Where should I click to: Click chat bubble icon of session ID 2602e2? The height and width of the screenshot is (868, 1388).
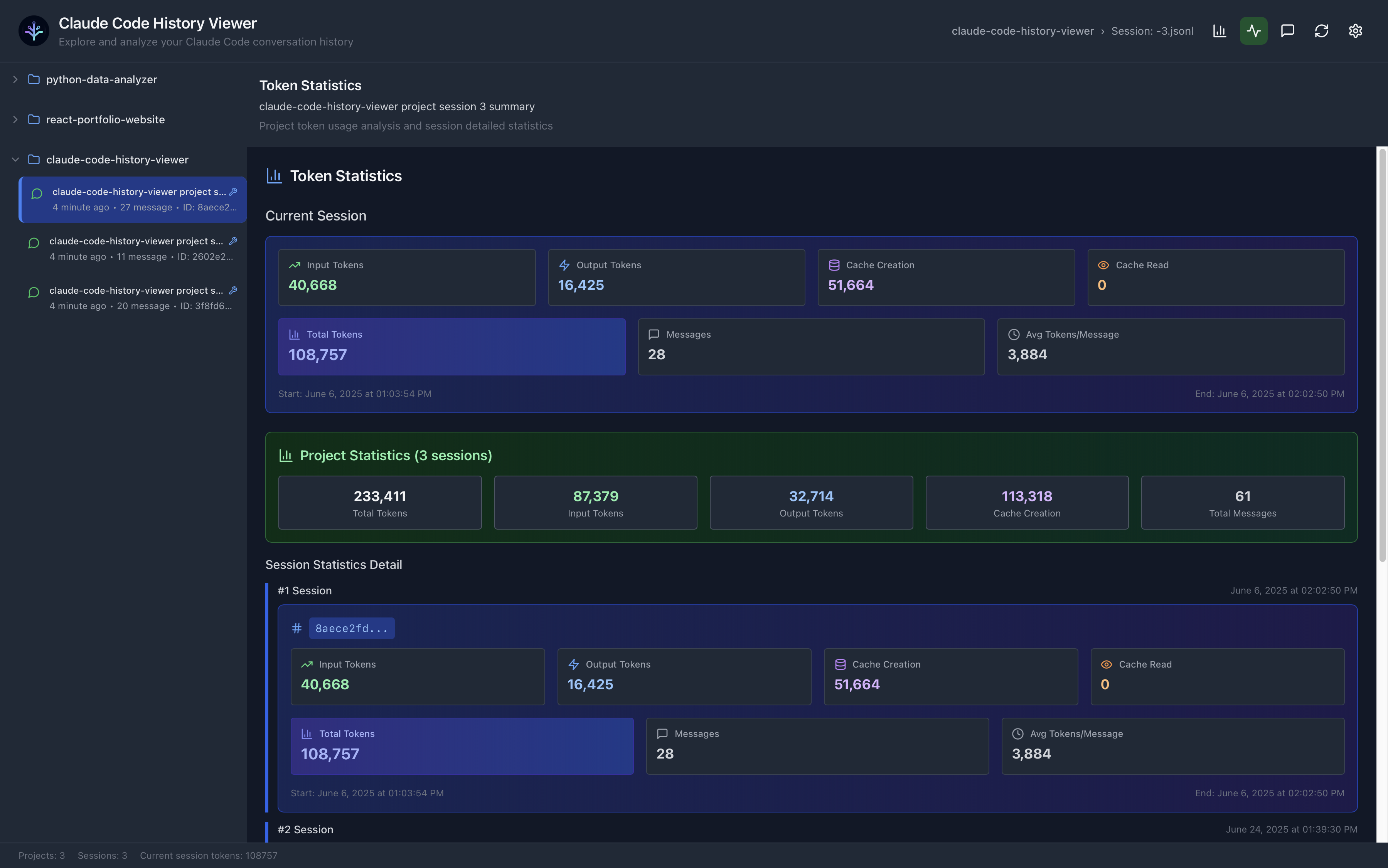click(34, 243)
